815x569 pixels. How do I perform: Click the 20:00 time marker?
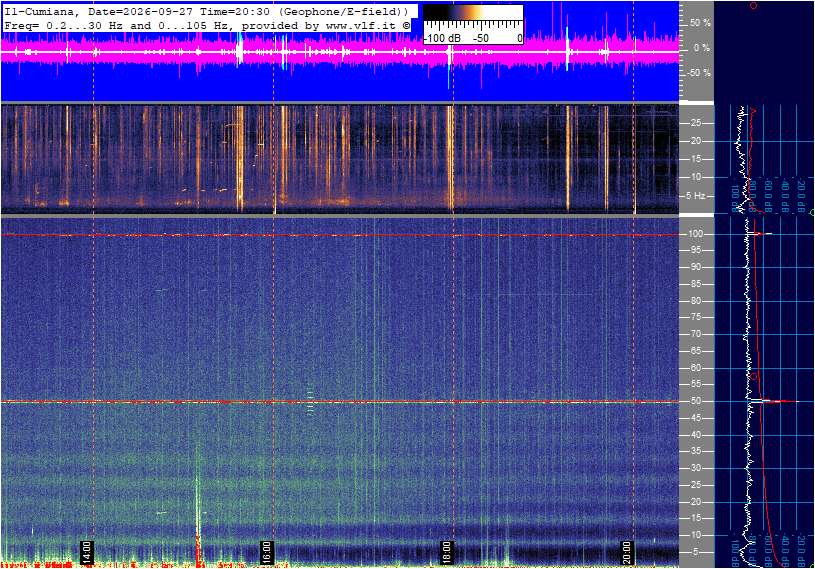pos(627,552)
